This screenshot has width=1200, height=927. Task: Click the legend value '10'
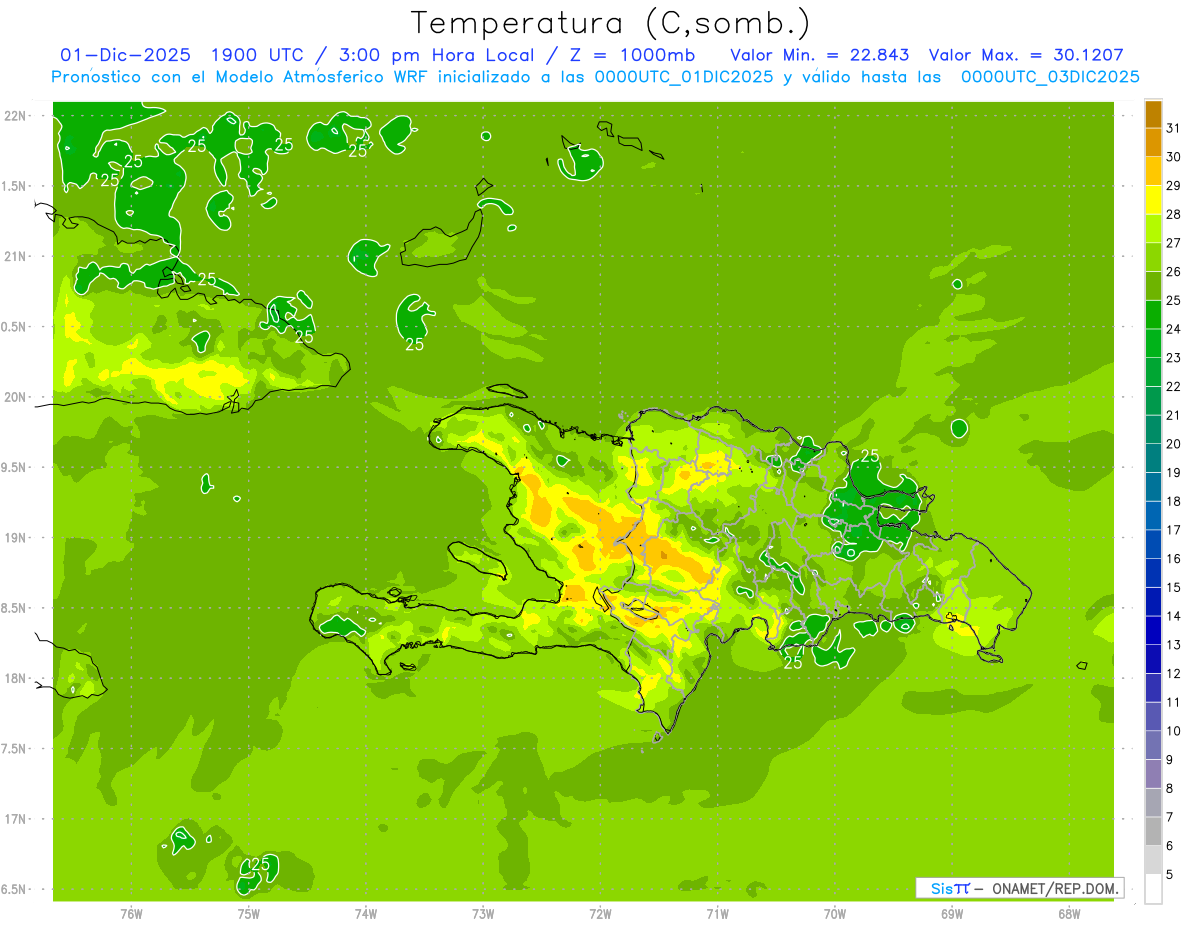(1174, 731)
